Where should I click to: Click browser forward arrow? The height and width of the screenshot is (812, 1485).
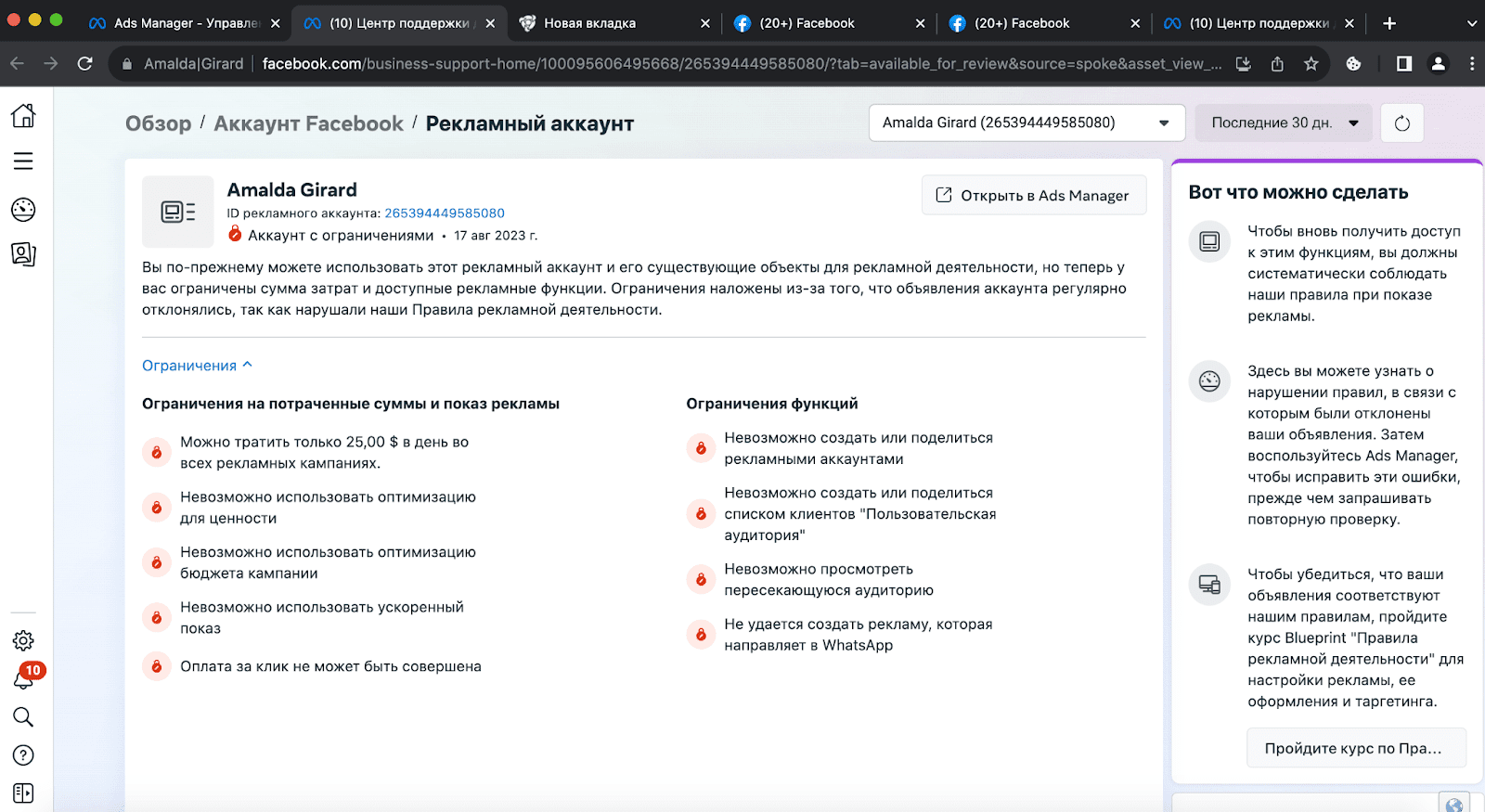click(x=51, y=63)
